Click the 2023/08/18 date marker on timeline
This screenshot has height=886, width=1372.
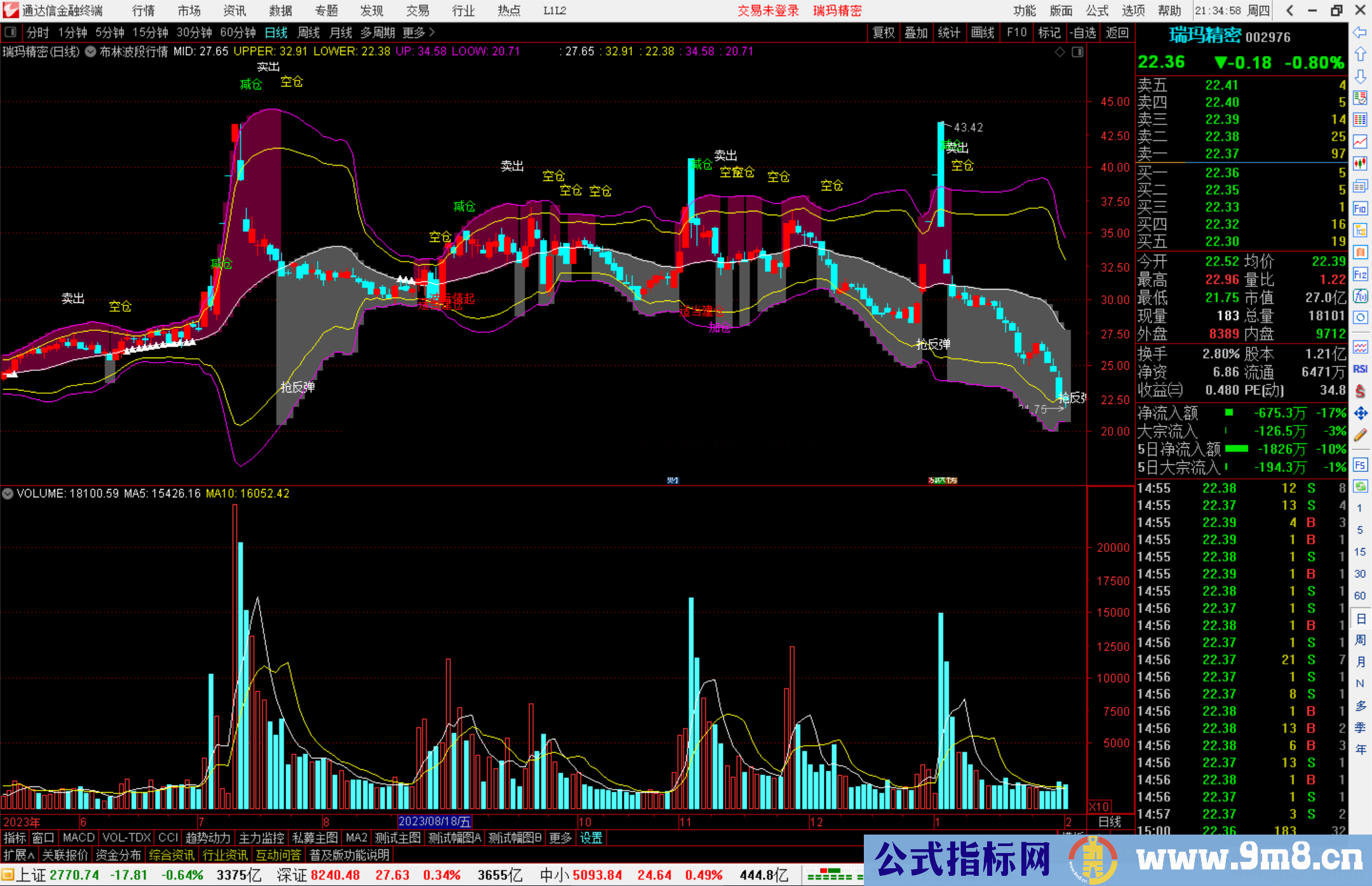click(x=434, y=821)
